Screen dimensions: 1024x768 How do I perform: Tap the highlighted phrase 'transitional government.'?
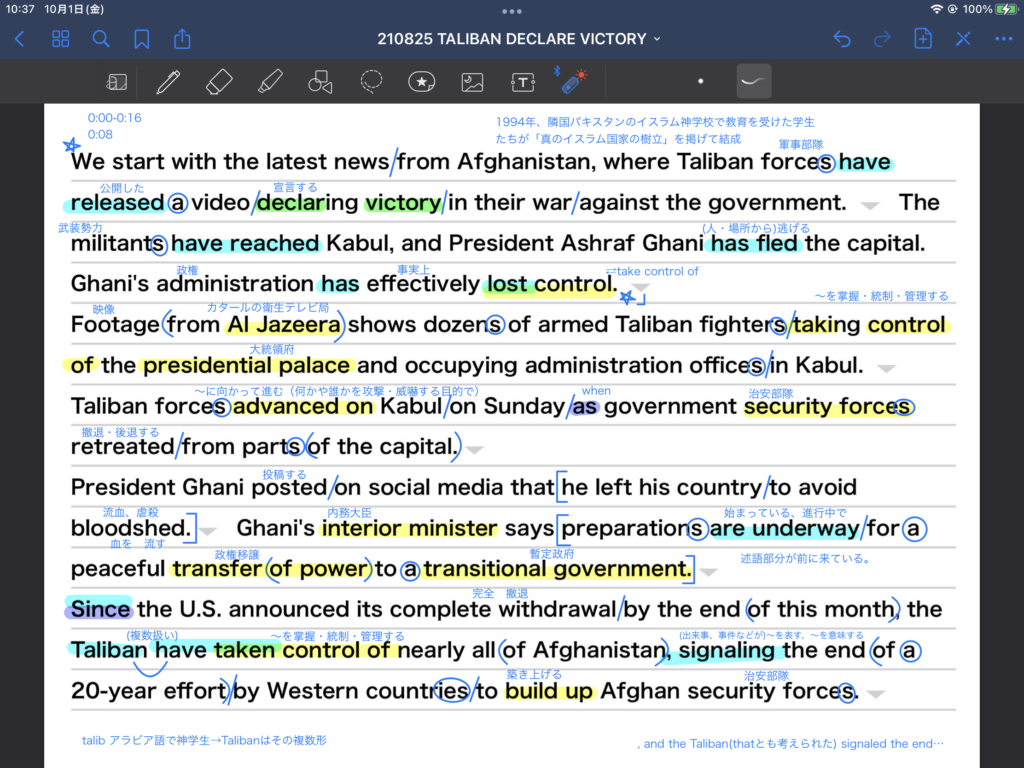557,569
